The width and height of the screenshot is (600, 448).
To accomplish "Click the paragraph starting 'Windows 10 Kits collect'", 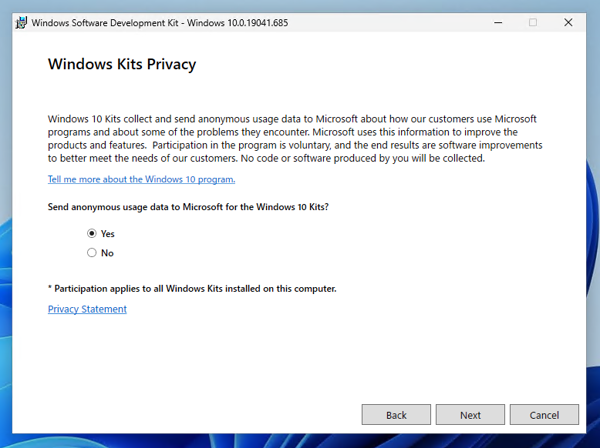I will click(x=295, y=138).
